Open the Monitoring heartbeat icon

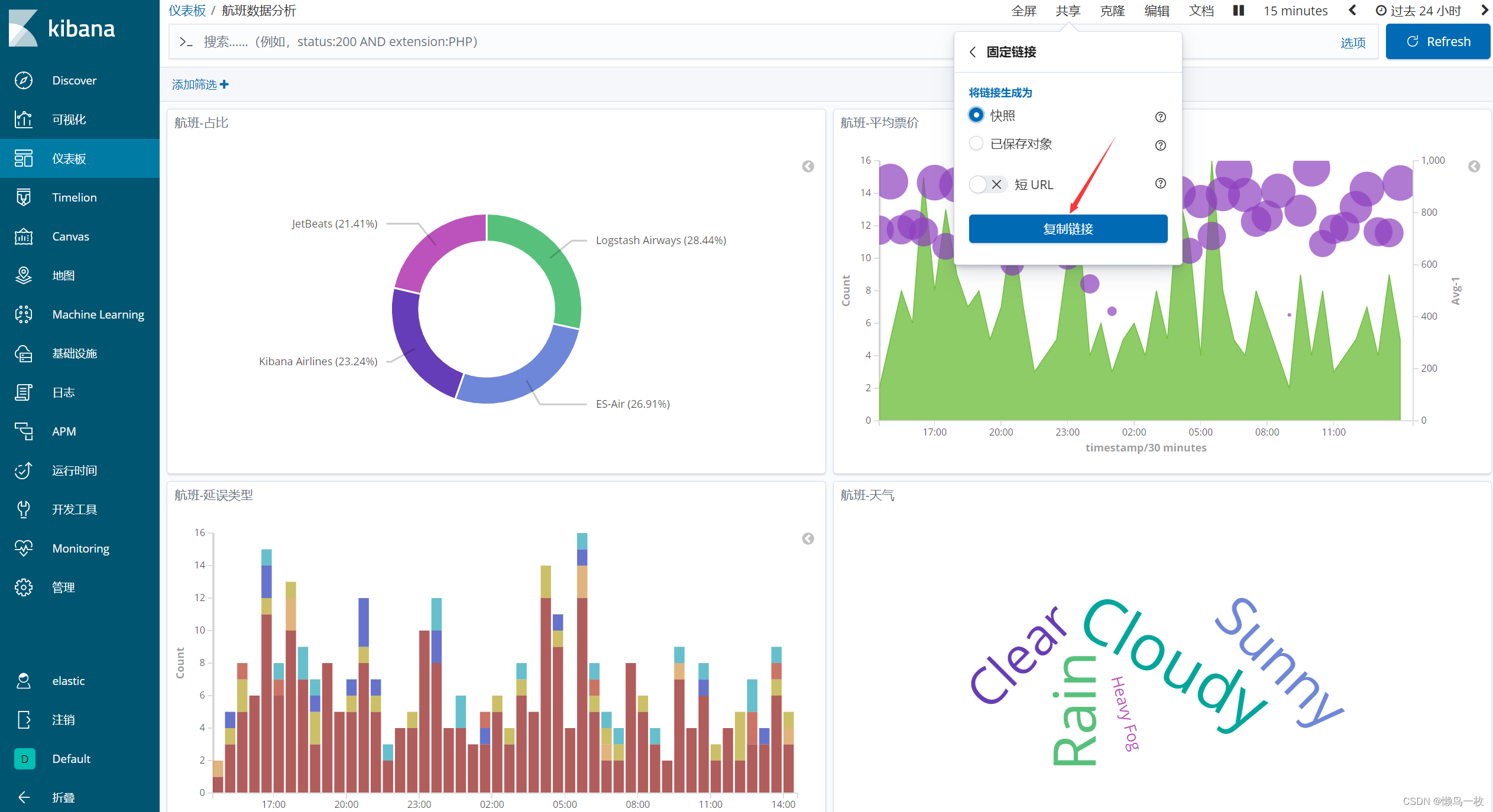24,548
